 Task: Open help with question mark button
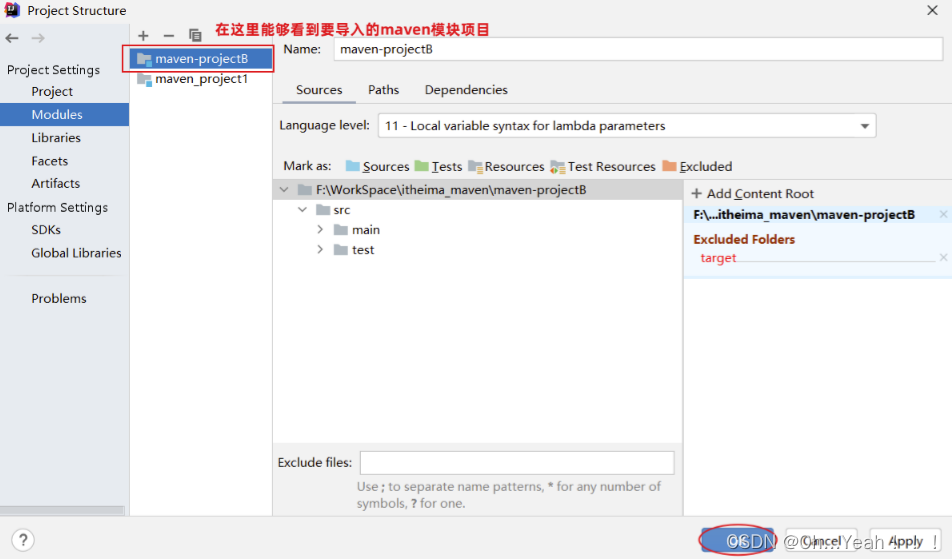pyautogui.click(x=23, y=540)
